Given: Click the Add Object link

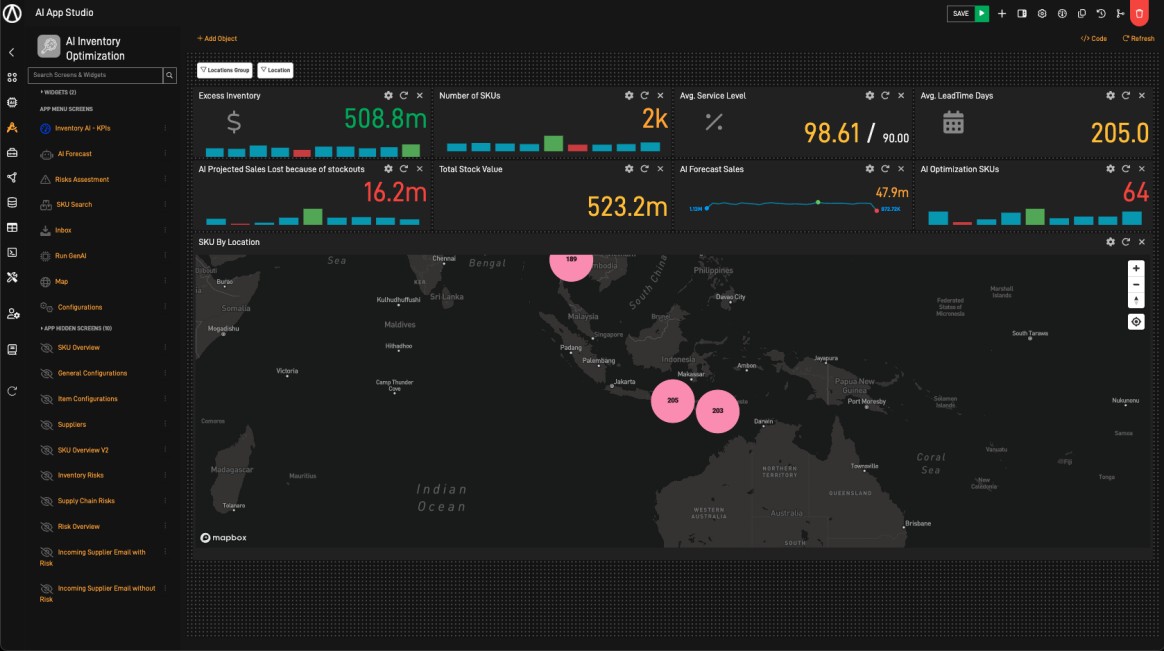Looking at the screenshot, I should click(x=217, y=38).
